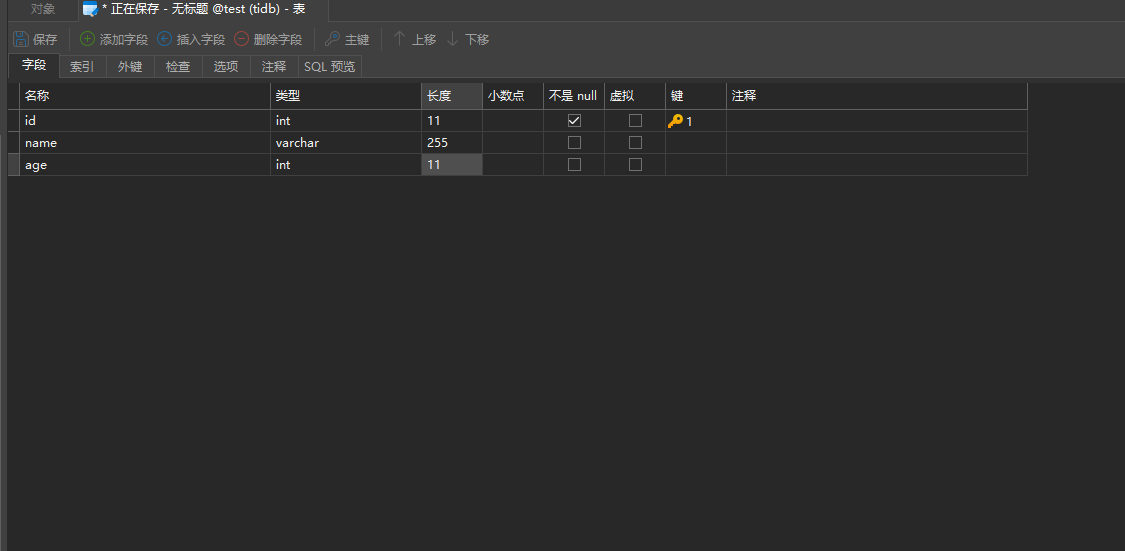Select the untitled @test (tidb) table tab
This screenshot has width=1125, height=551.
click(x=203, y=9)
